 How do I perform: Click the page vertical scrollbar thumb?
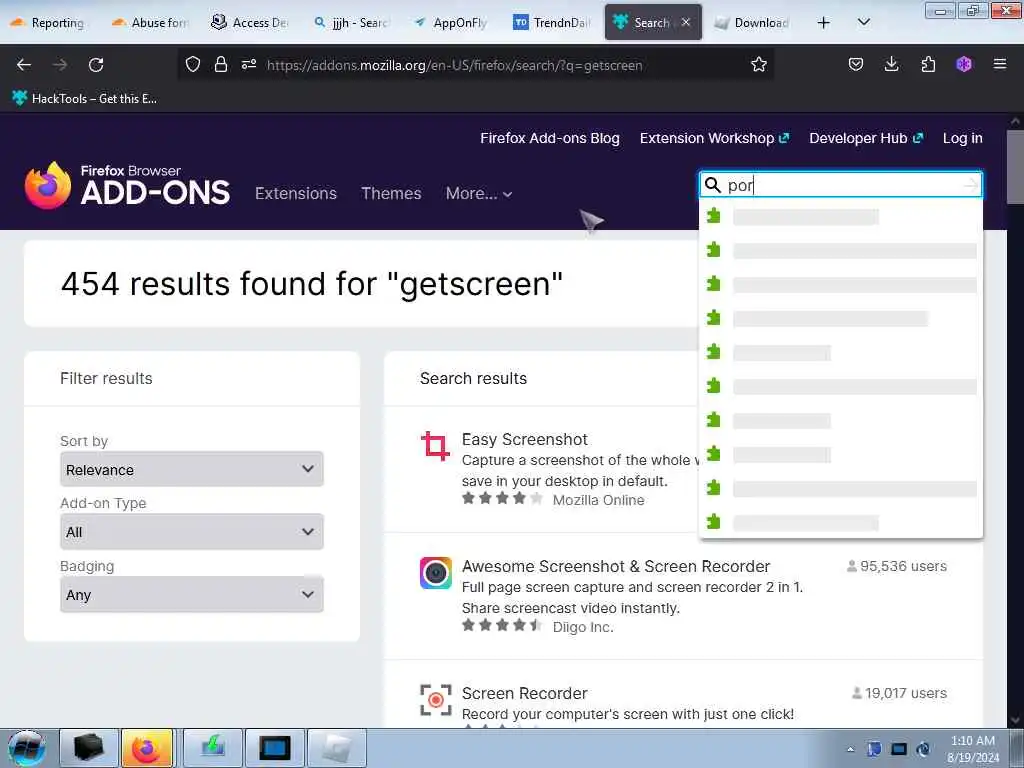pyautogui.click(x=1014, y=167)
